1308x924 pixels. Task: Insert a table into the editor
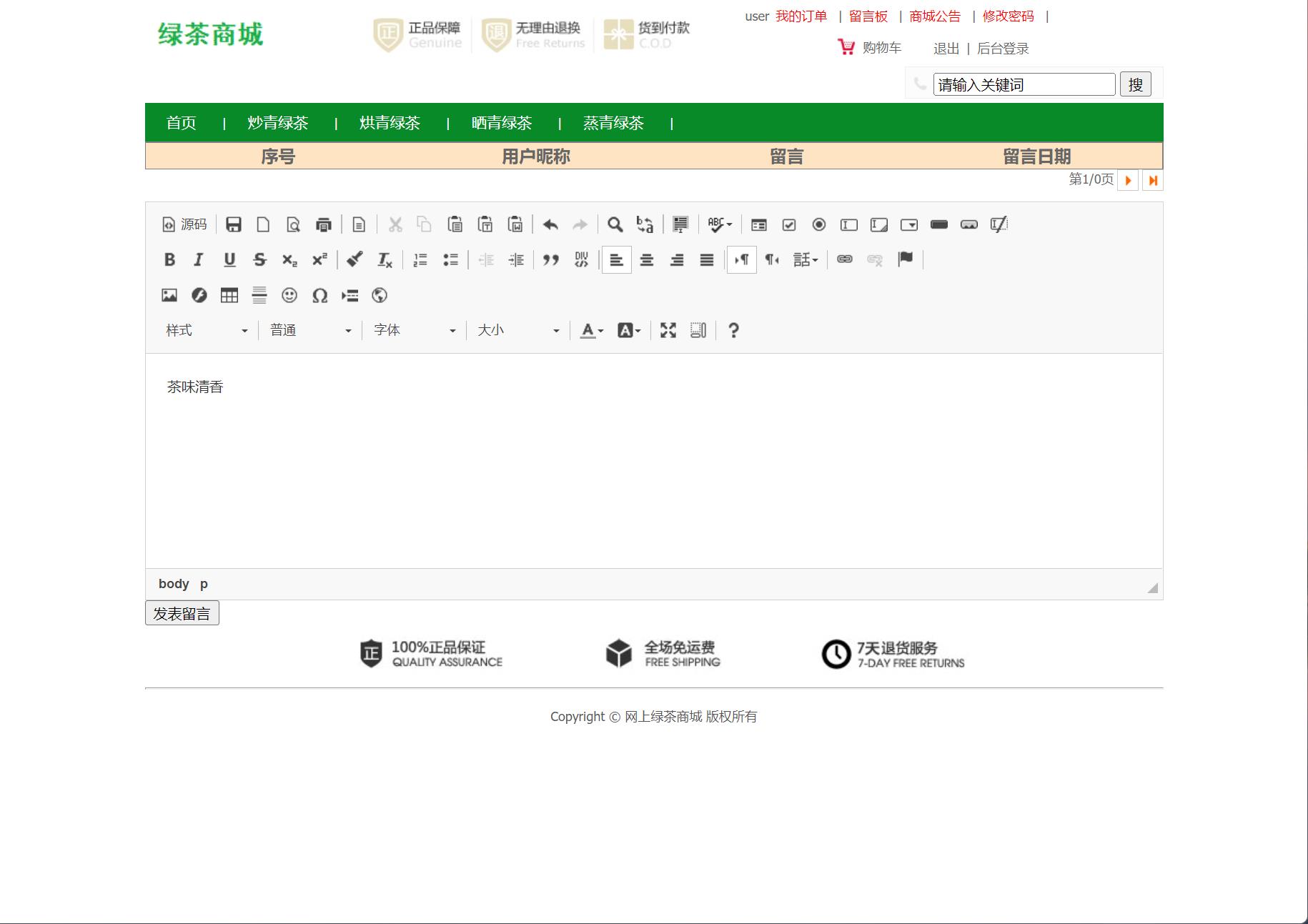pyautogui.click(x=229, y=295)
